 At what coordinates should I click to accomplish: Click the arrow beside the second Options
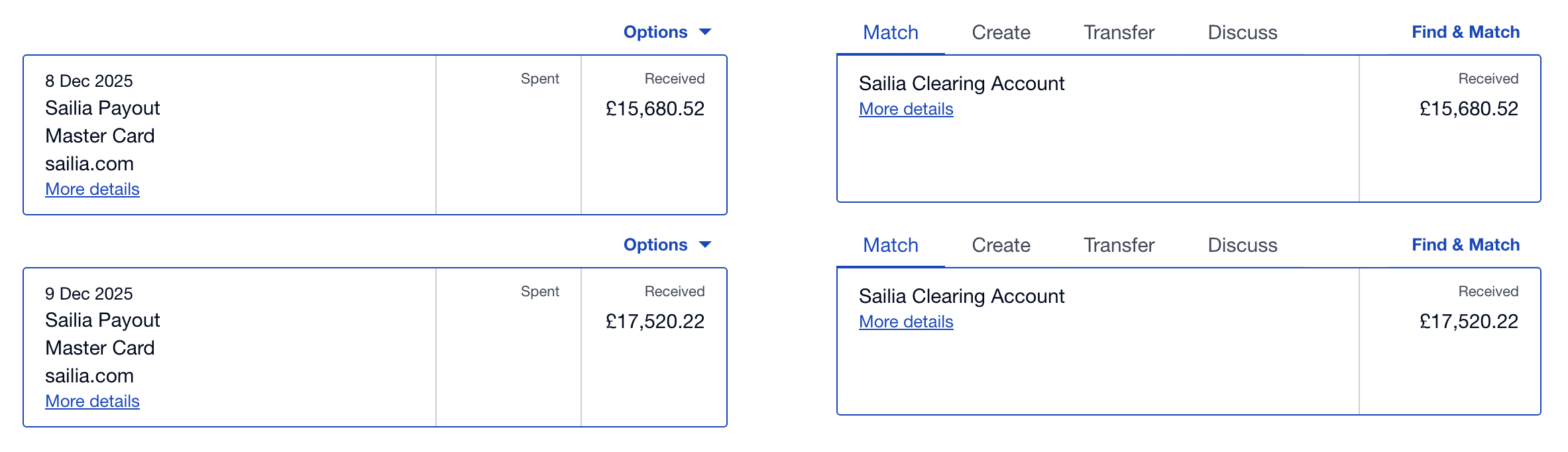705,245
